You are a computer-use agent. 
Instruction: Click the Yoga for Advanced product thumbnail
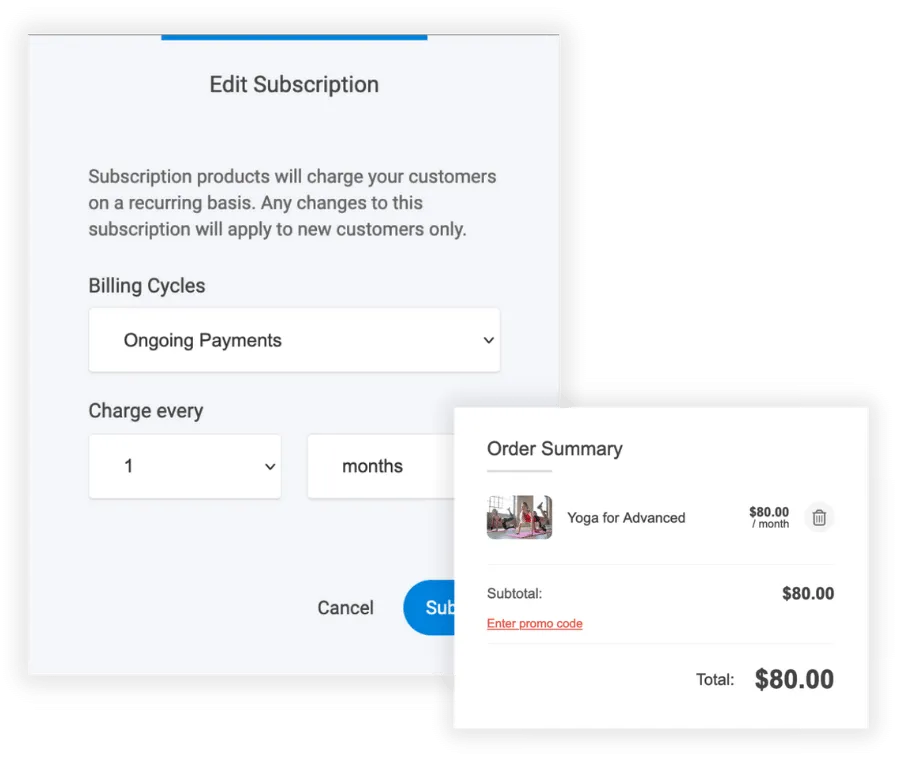pyautogui.click(x=519, y=517)
